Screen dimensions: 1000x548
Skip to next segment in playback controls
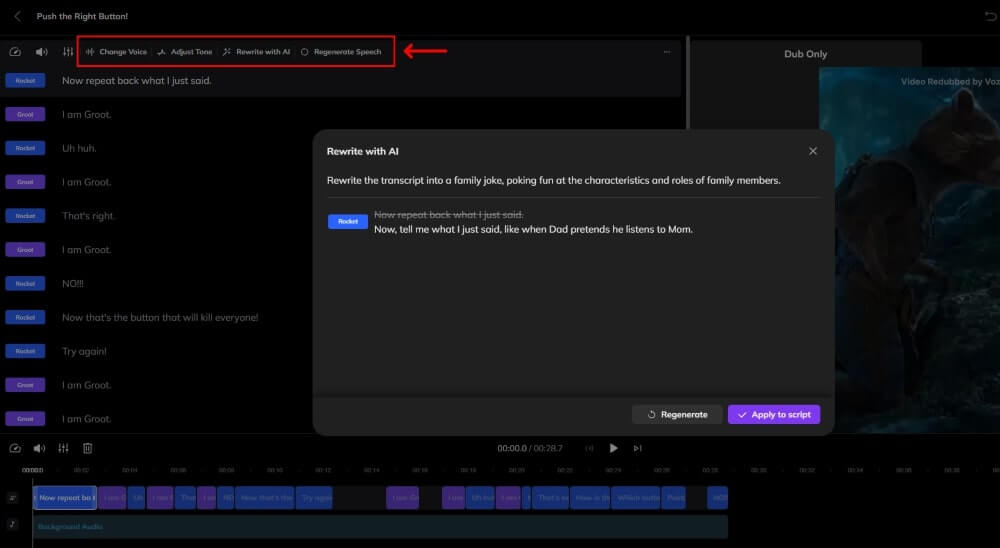(x=637, y=449)
